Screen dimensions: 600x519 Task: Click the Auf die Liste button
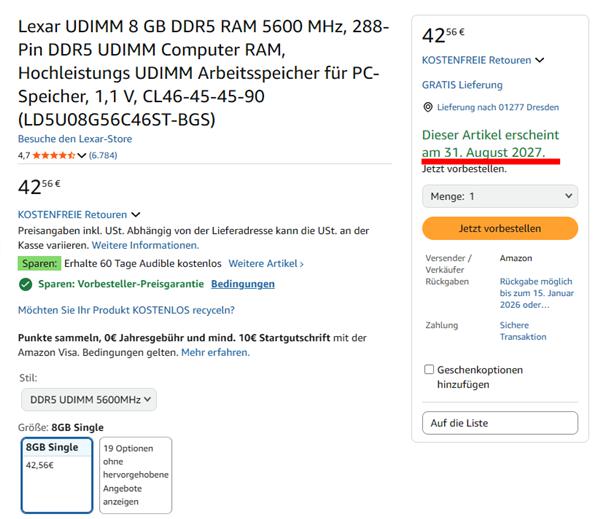coord(499,423)
